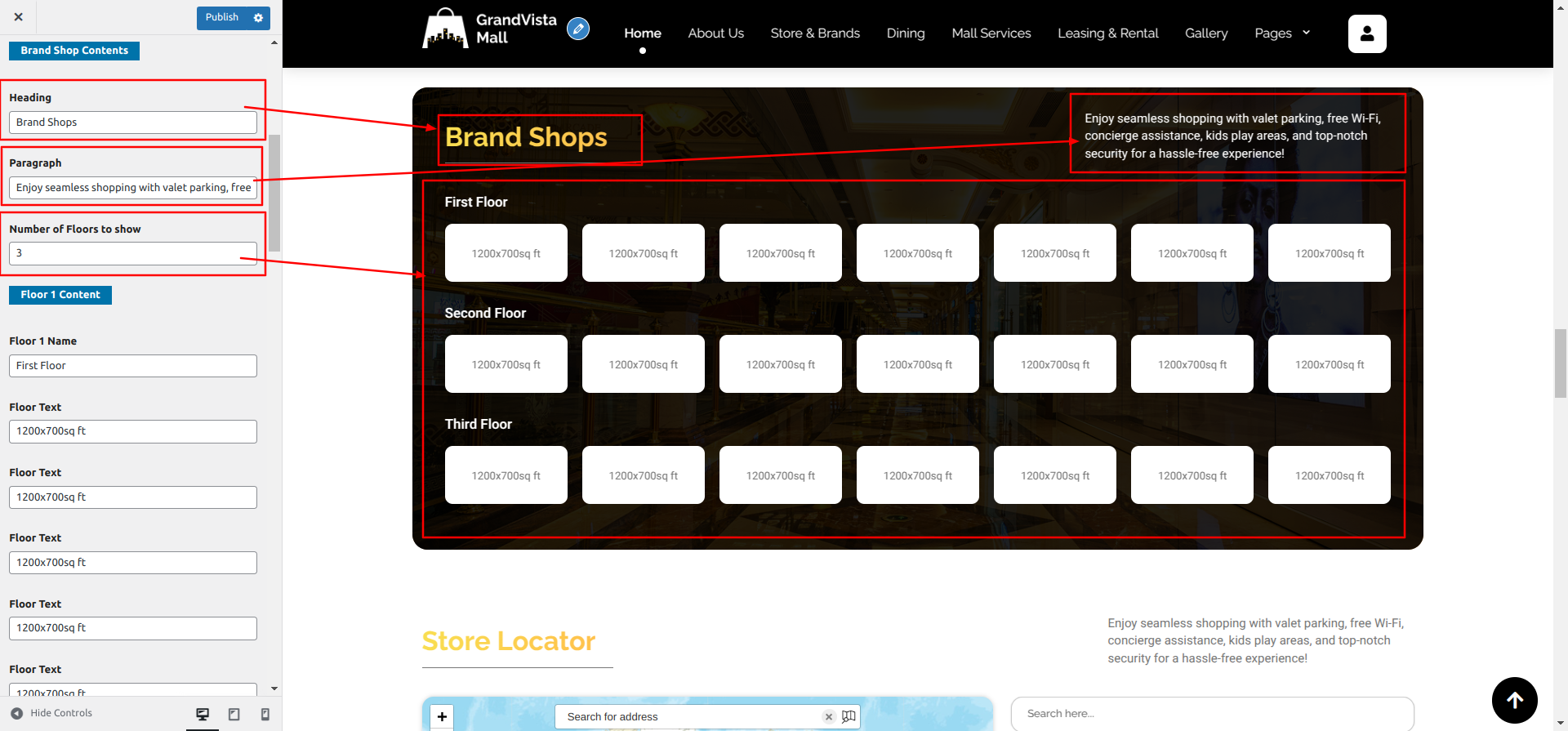Screen dimensions: 1568x731
Task: Click the blue pencil edit icon beside logo
Action: [x=578, y=29]
